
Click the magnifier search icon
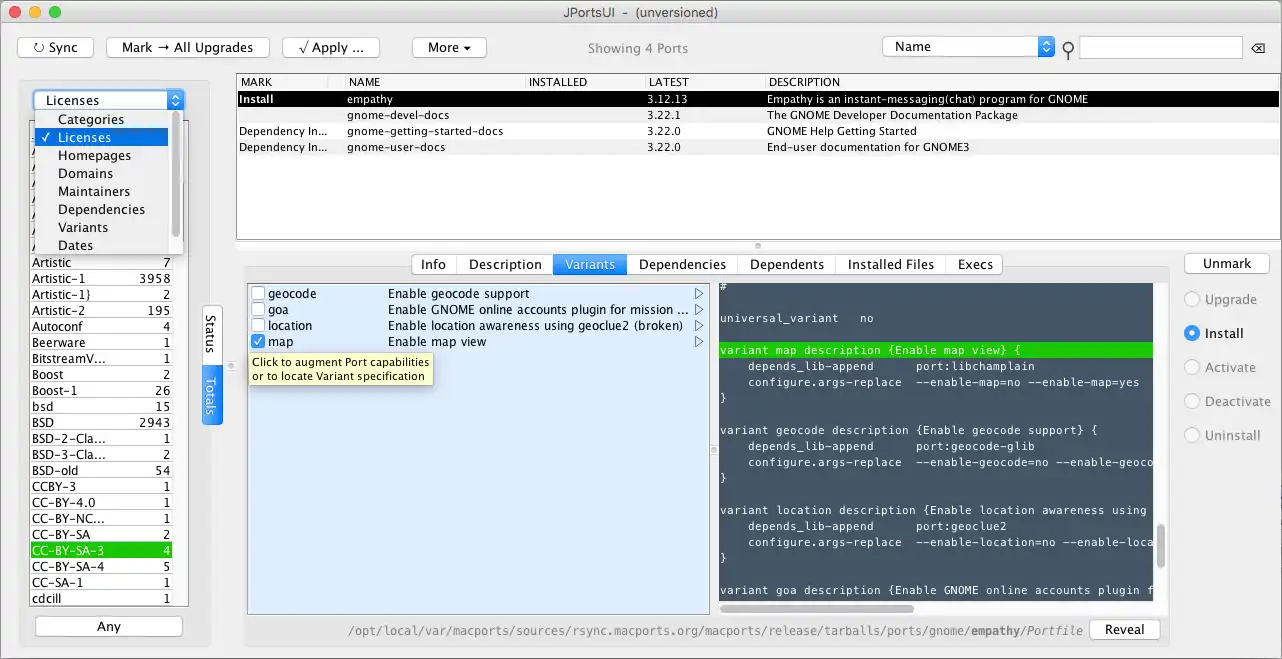click(1067, 49)
